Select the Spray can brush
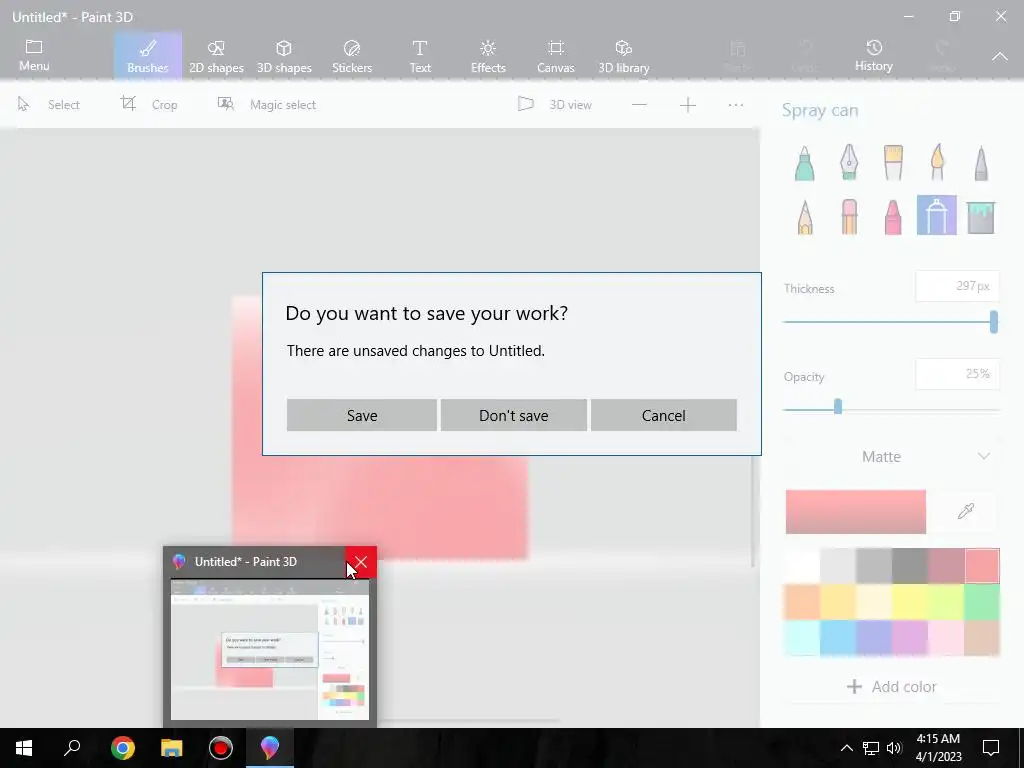Viewport: 1024px width, 768px height. 936,215
